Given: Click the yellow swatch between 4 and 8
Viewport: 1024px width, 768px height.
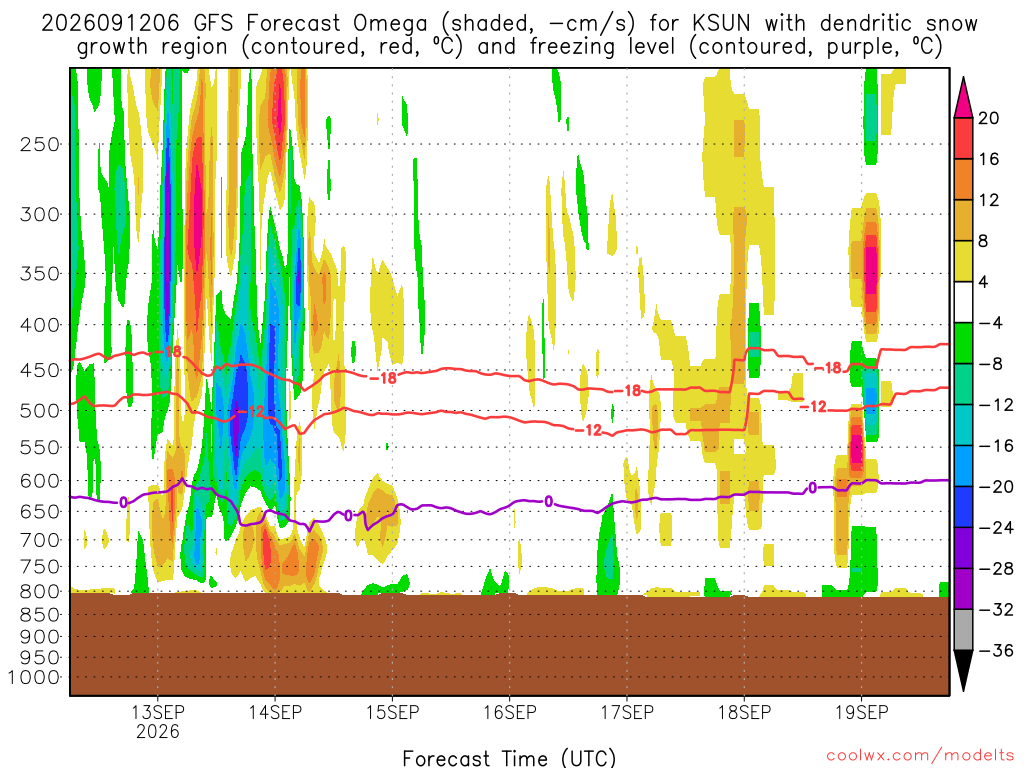Looking at the screenshot, I should (x=963, y=261).
